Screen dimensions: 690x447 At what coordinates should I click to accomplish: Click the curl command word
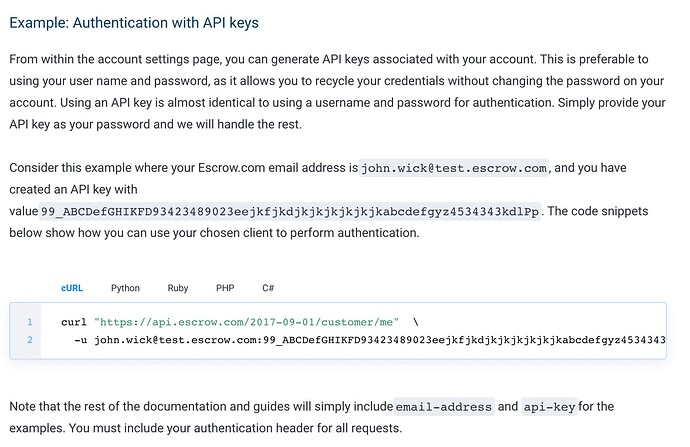click(x=74, y=322)
